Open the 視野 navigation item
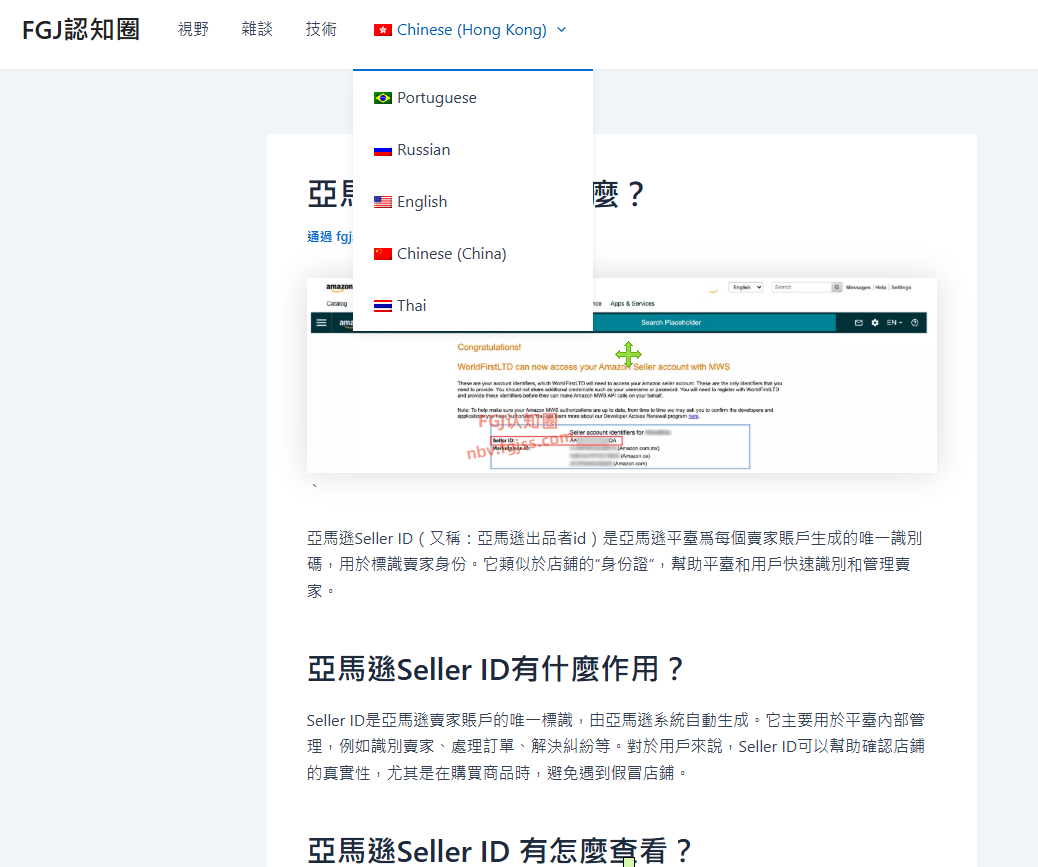 point(193,30)
